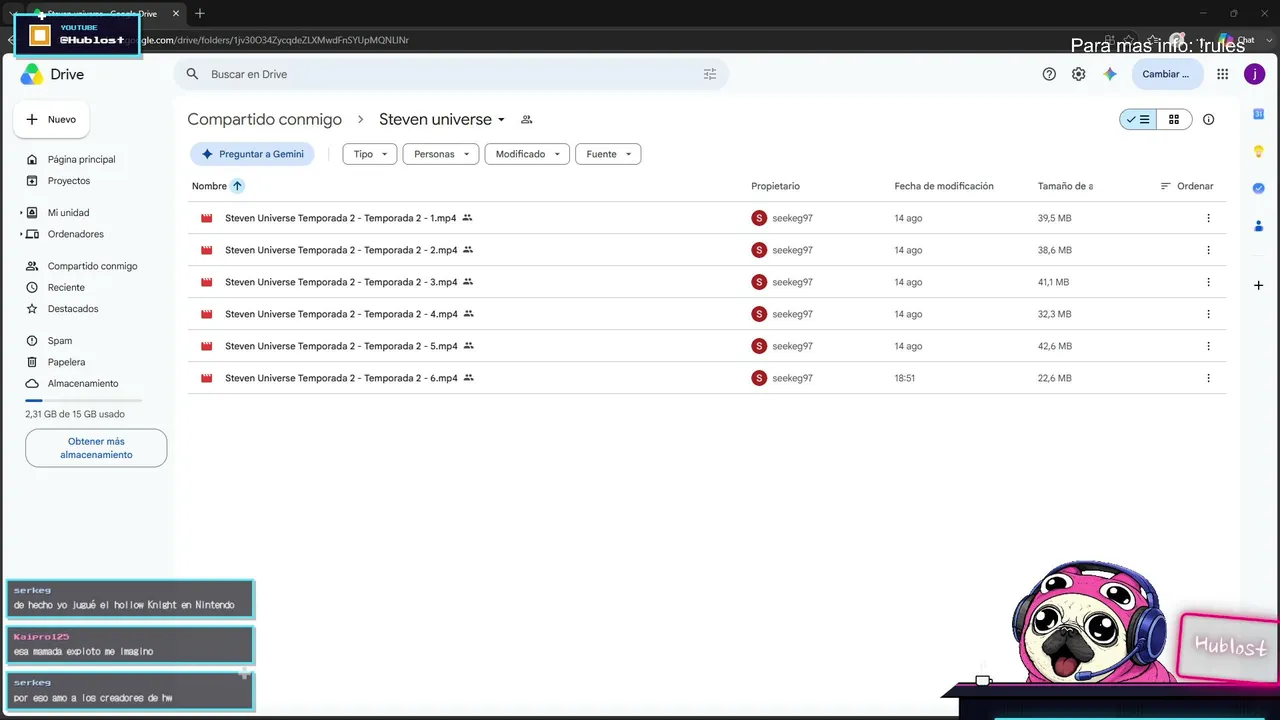Open a new browser tab
1280x720 pixels.
tap(200, 13)
